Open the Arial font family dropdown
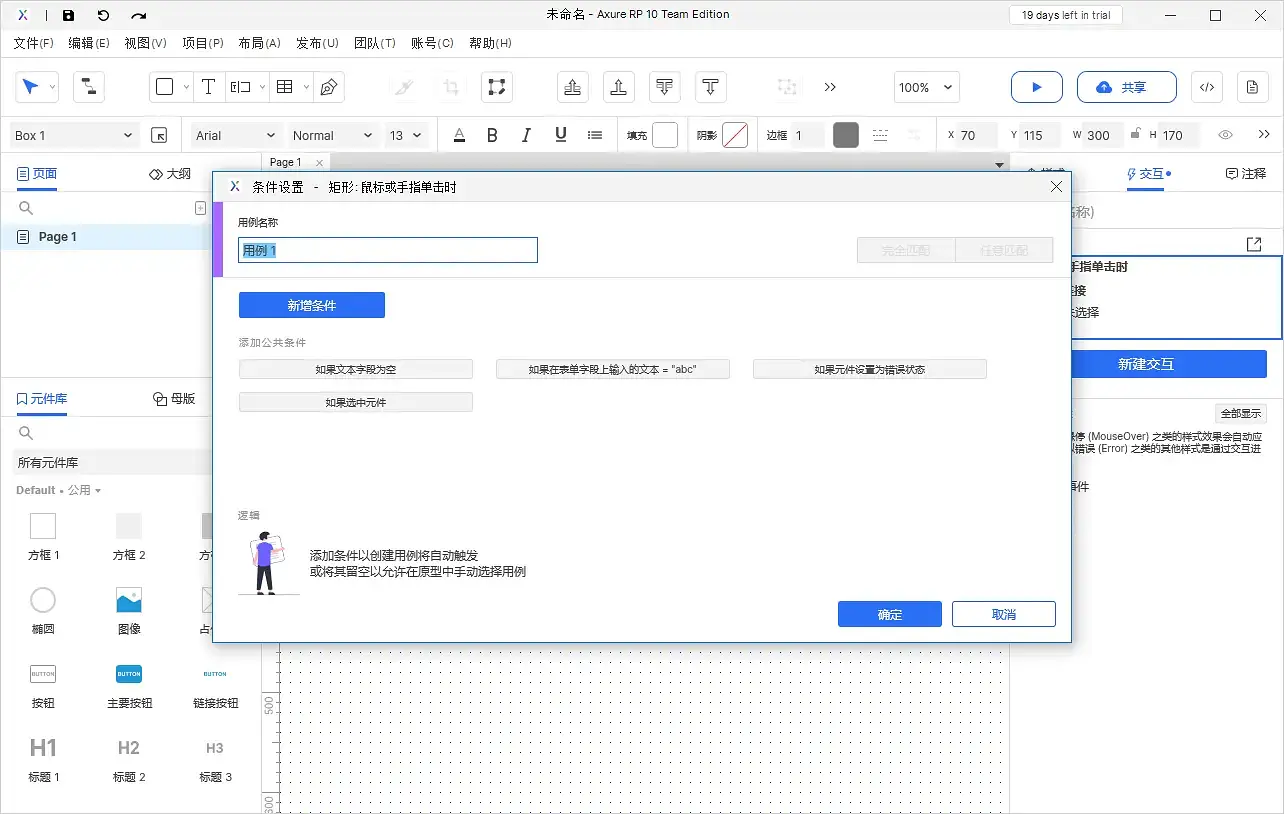 click(x=234, y=134)
